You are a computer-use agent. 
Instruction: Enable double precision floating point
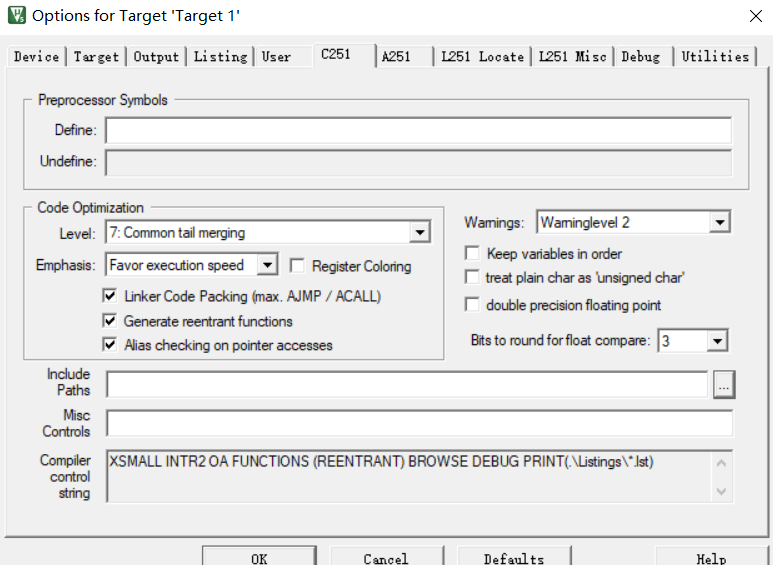472,305
